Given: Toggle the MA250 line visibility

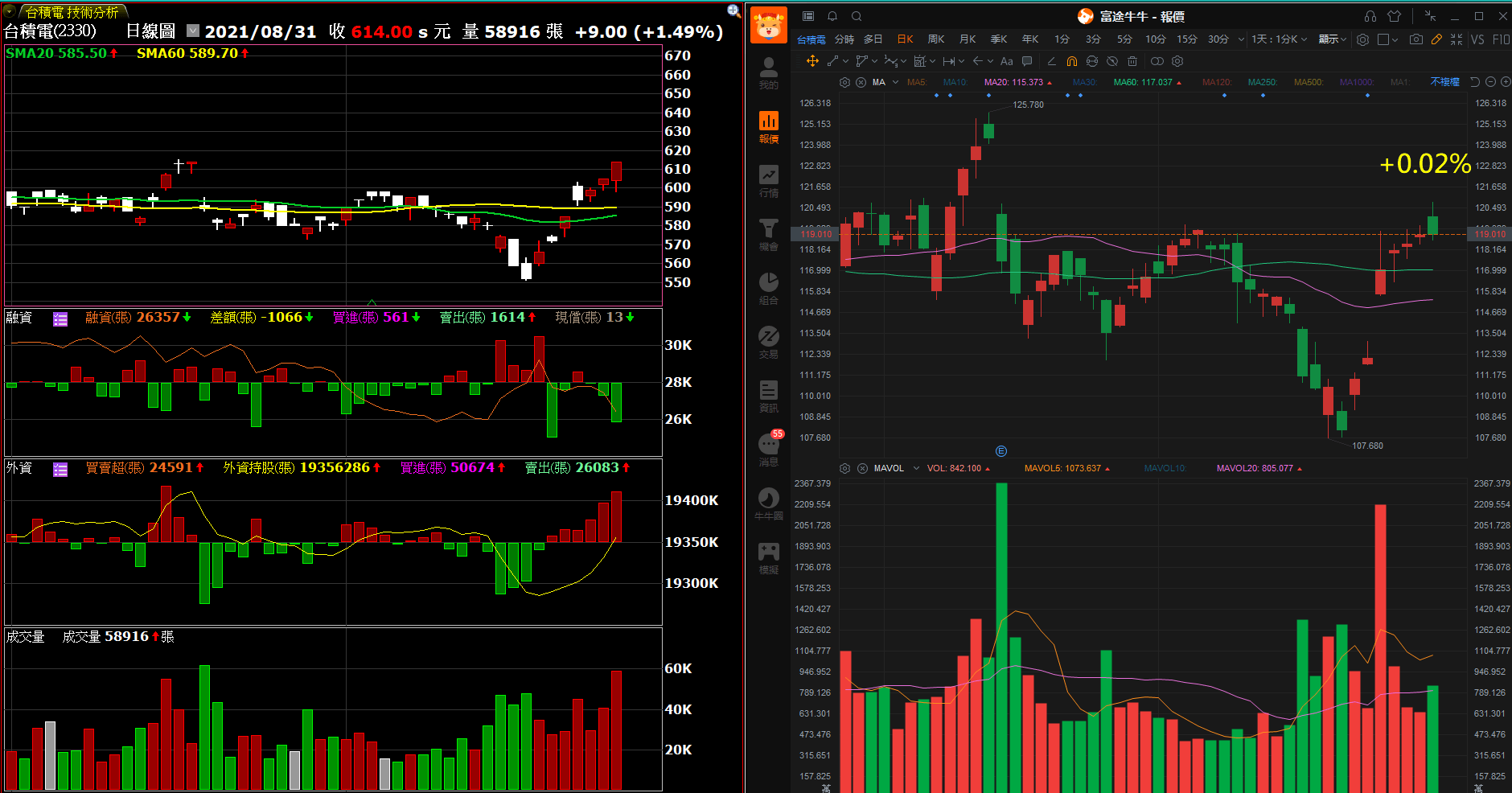Looking at the screenshot, I should (1263, 82).
